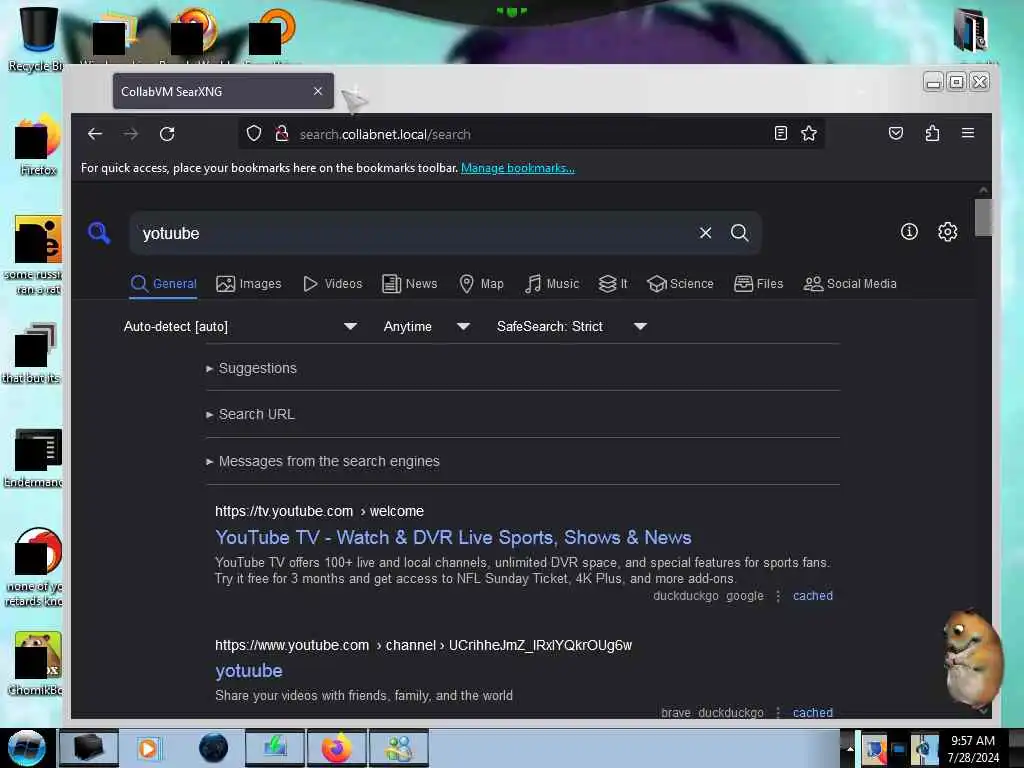
Task: Open the media player taskbar icon
Action: click(x=148, y=748)
